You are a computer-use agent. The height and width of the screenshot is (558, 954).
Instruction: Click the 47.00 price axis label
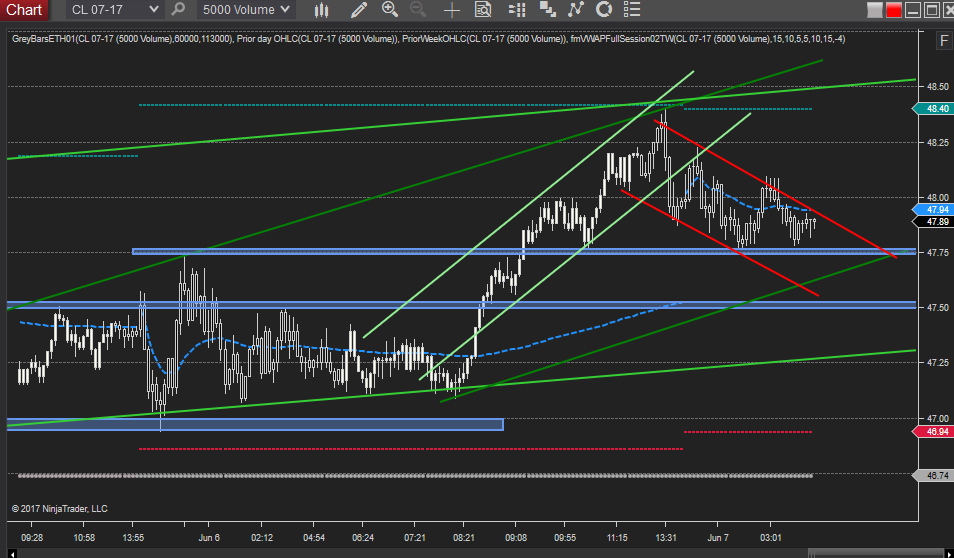click(x=938, y=419)
